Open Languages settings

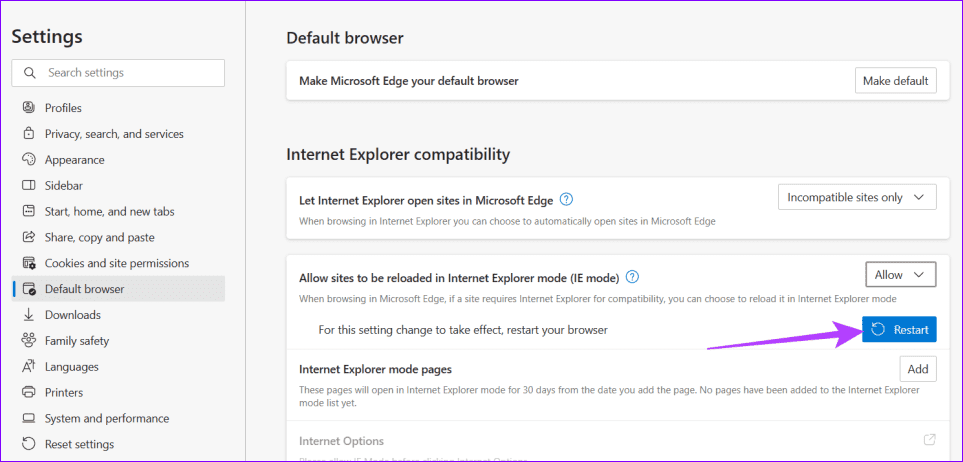[x=118, y=367]
